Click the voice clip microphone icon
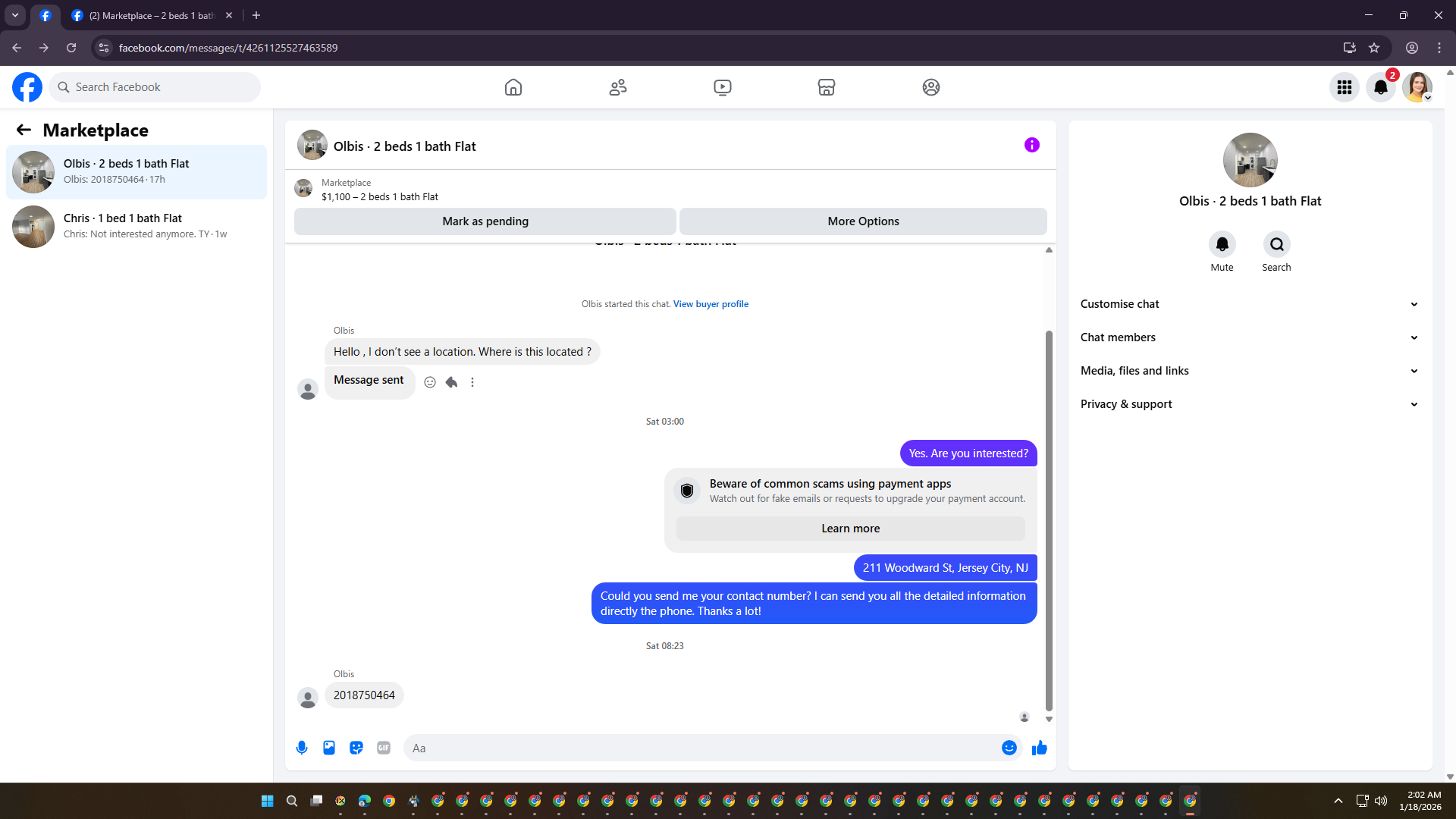The height and width of the screenshot is (819, 1456). tap(302, 748)
